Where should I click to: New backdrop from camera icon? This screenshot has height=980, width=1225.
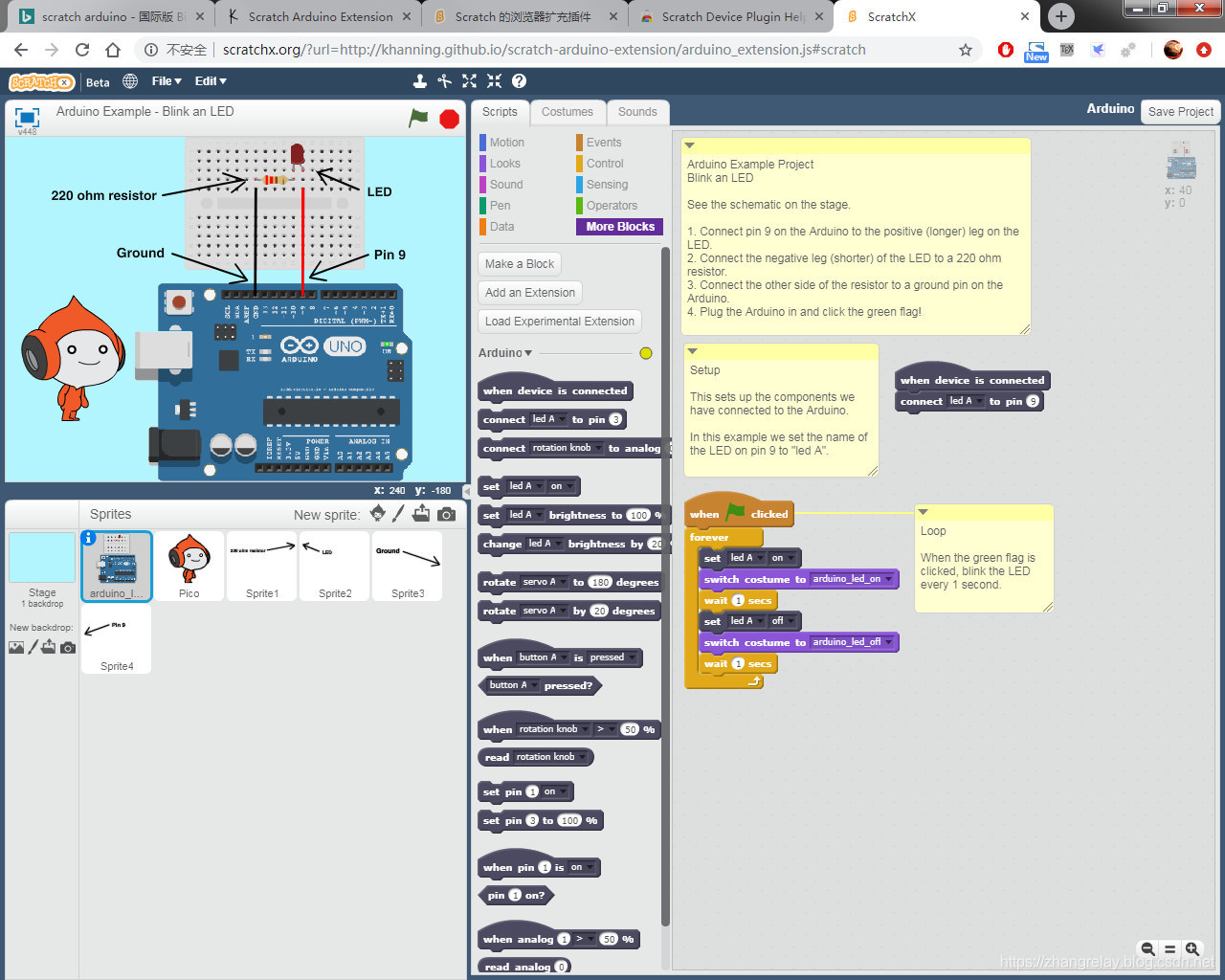point(67,648)
